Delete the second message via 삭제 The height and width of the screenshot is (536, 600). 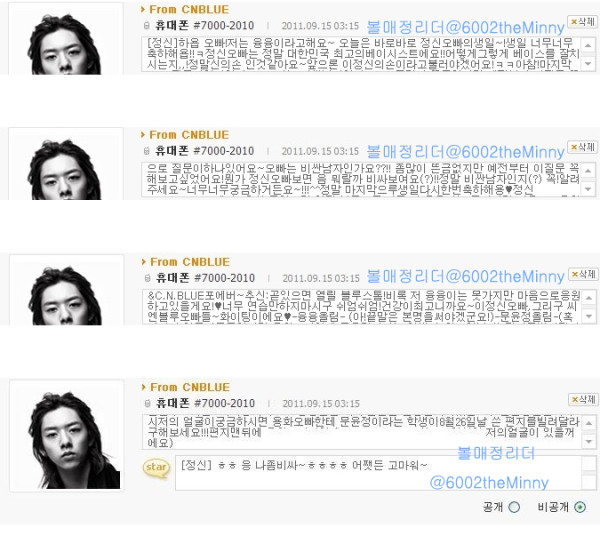(582, 147)
